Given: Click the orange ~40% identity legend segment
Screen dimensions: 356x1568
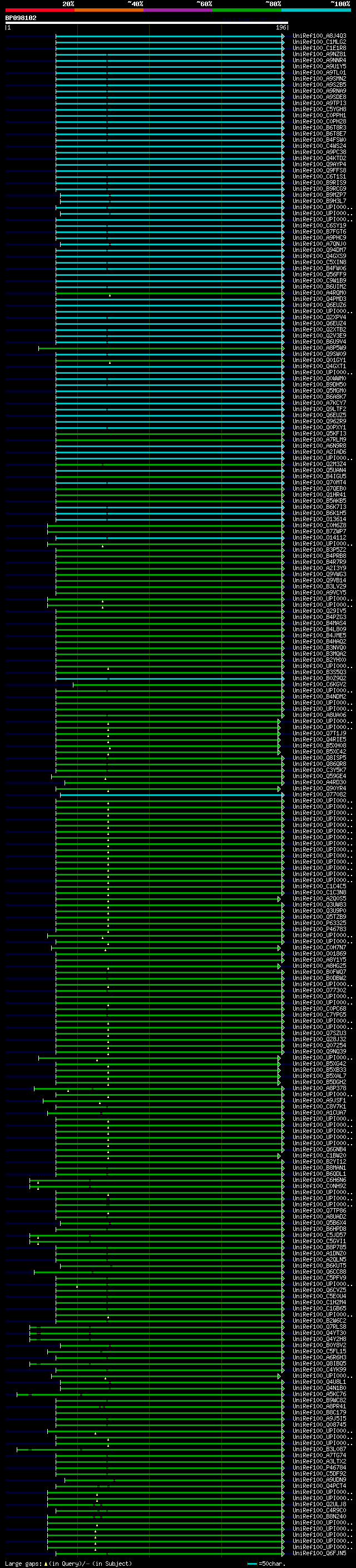Looking at the screenshot, I should [x=109, y=10].
